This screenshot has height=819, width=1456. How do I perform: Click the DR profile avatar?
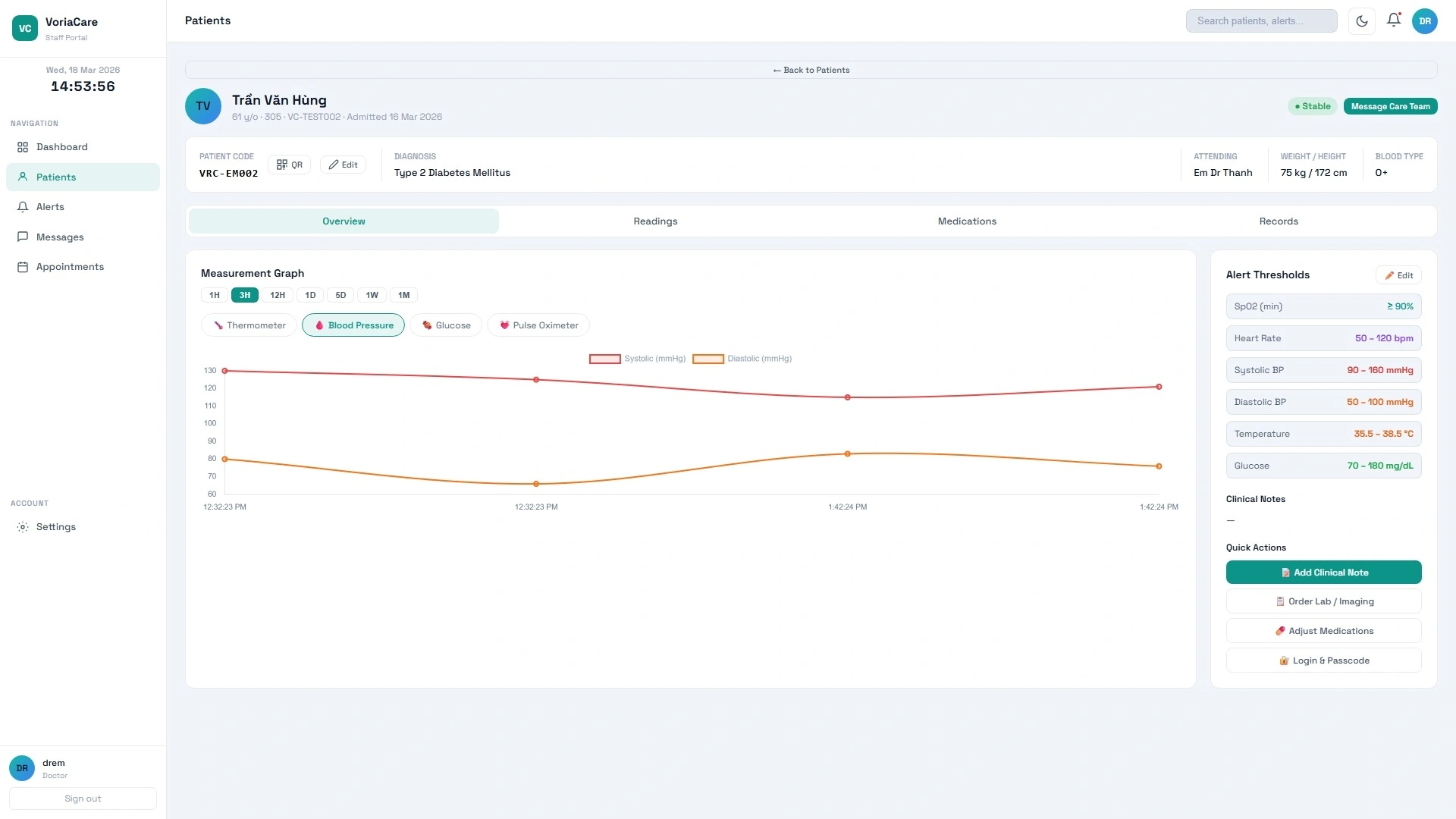click(x=1425, y=21)
